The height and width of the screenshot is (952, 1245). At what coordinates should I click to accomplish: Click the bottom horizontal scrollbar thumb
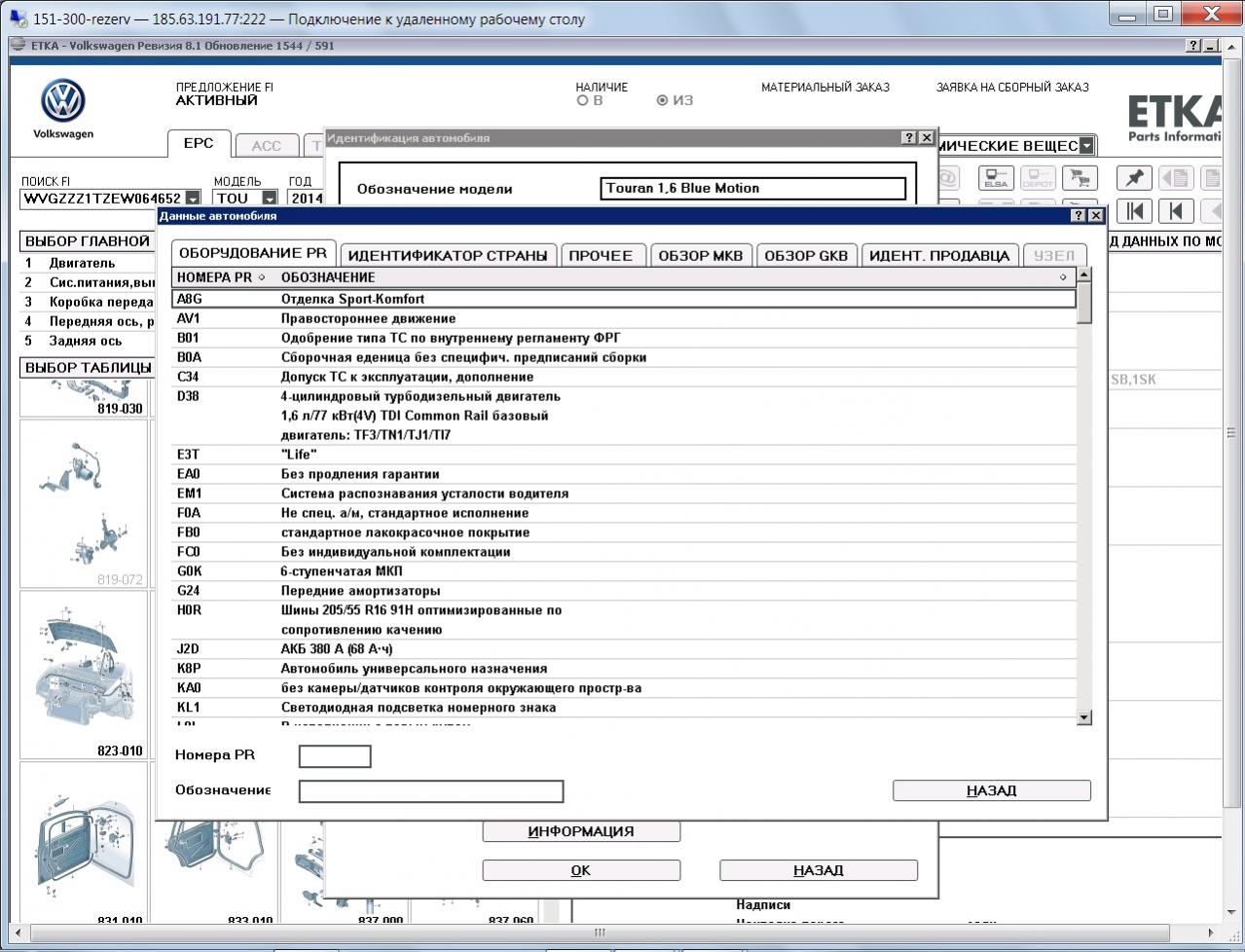click(x=601, y=933)
